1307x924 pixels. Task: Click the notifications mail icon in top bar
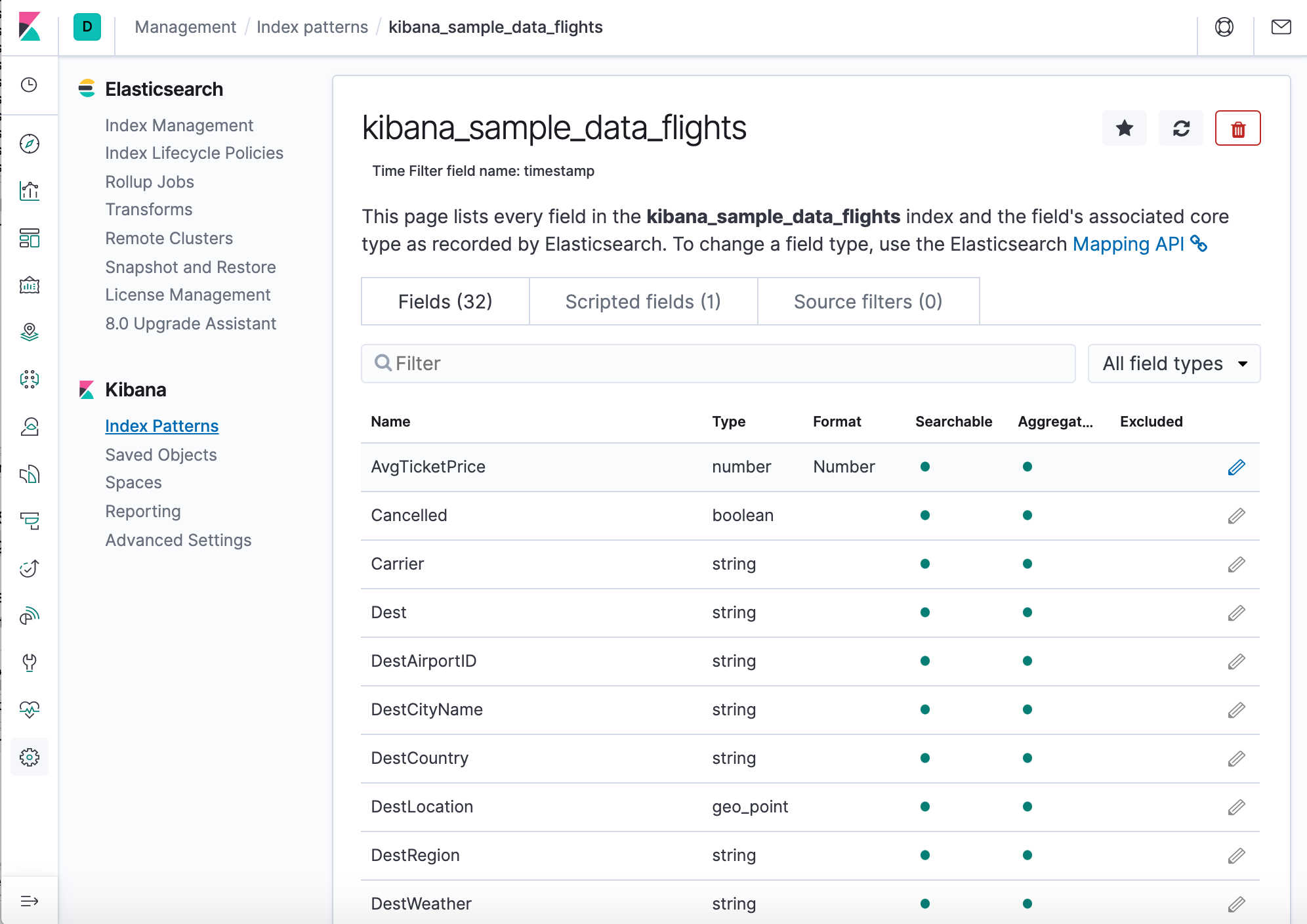(1281, 27)
